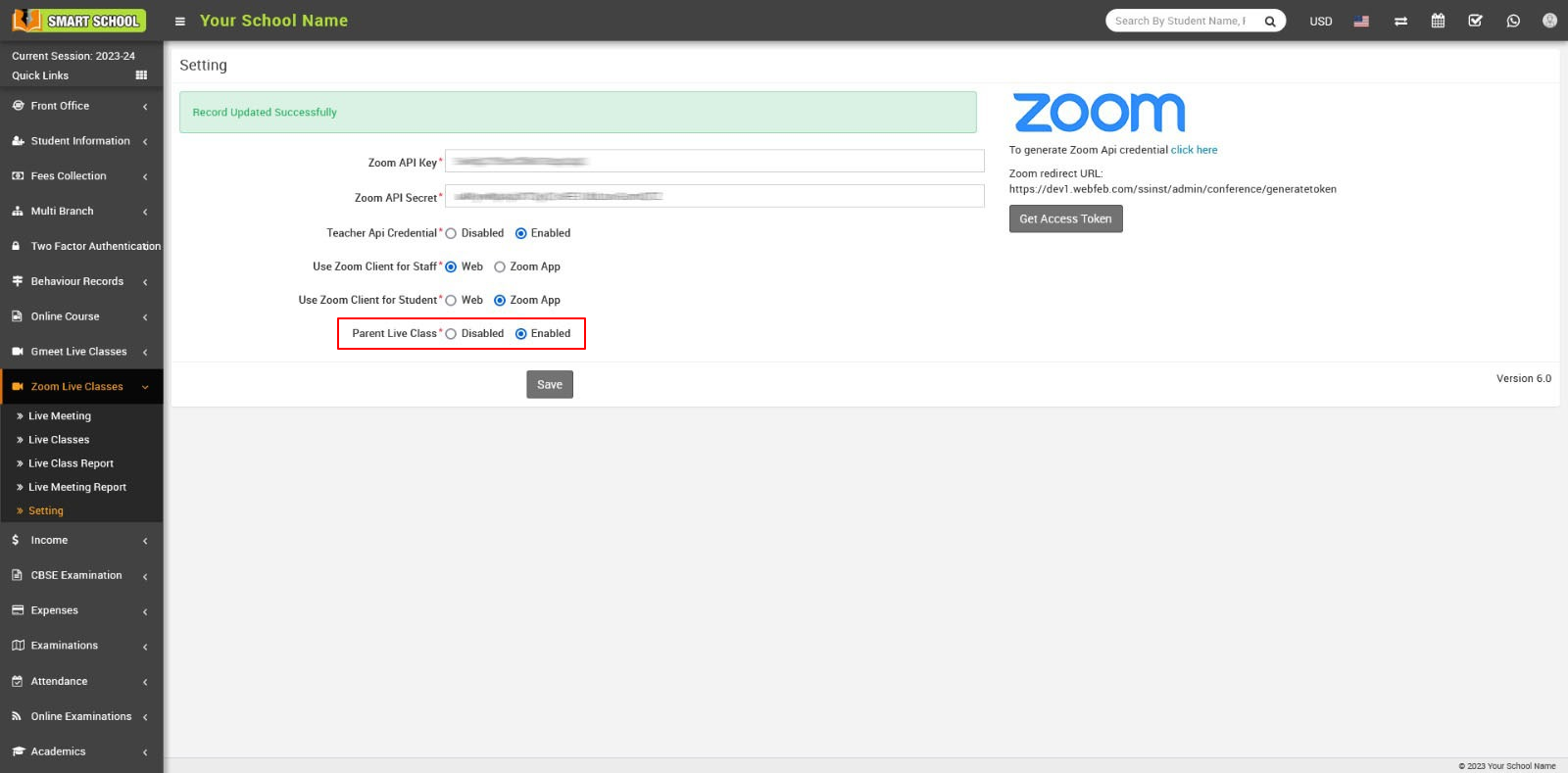Image resolution: width=1568 pixels, height=773 pixels.
Task: Open Quick Links grid icon
Action: coord(141,75)
